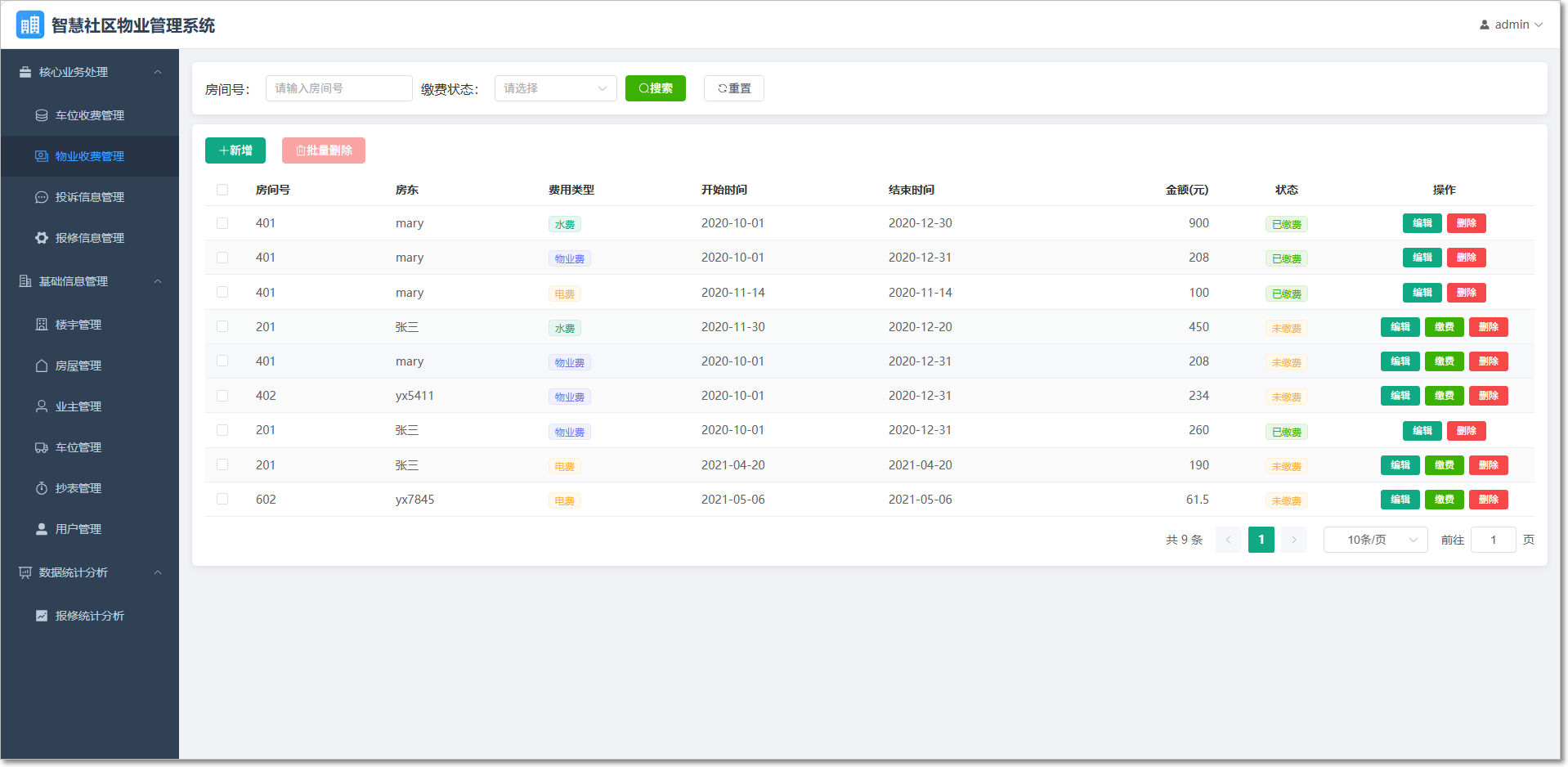Click the timer icon beside 抄表管理
Image resolution: width=1568 pixels, height=767 pixels.
pos(42,488)
